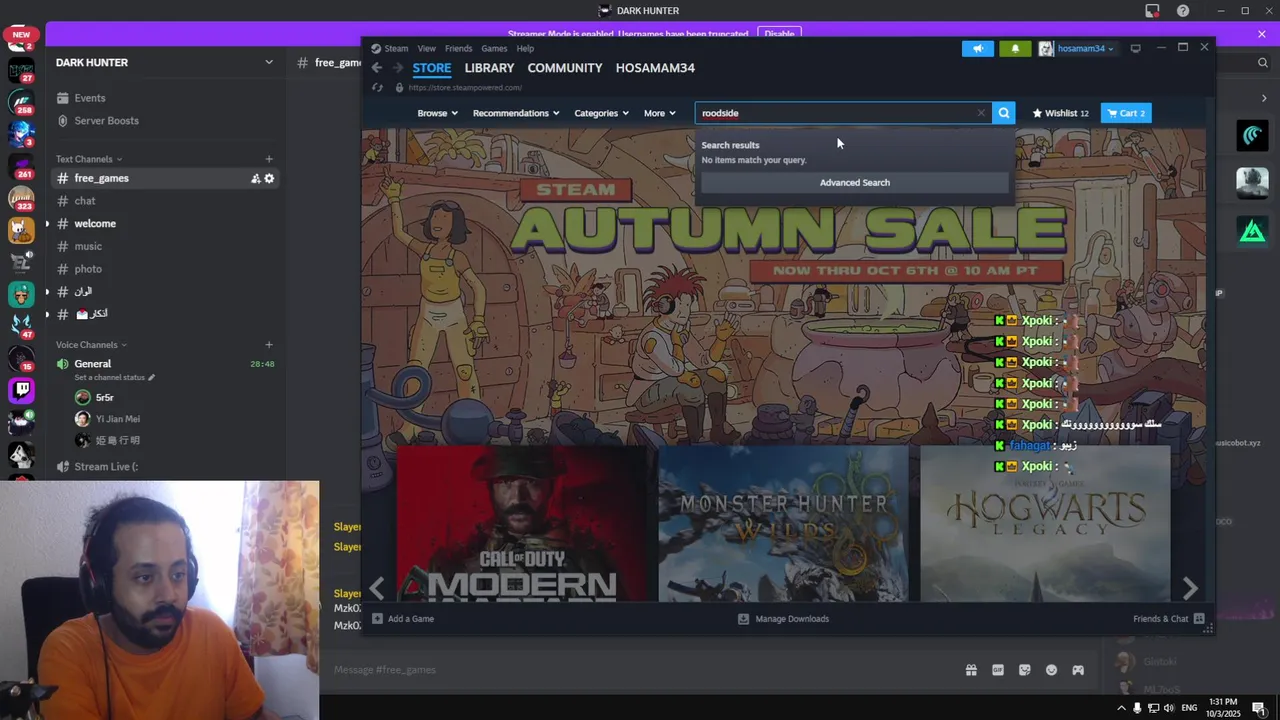The image size is (1280, 720).
Task: Switch Steam to Big Picture mode icon
Action: click(1135, 48)
